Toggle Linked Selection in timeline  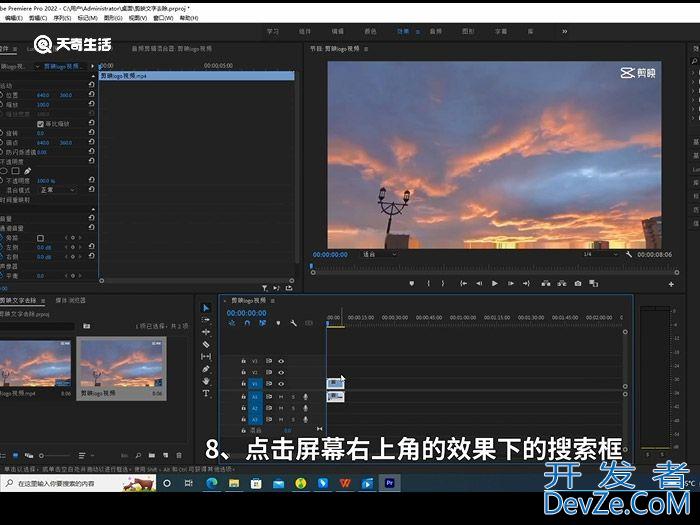coord(262,323)
